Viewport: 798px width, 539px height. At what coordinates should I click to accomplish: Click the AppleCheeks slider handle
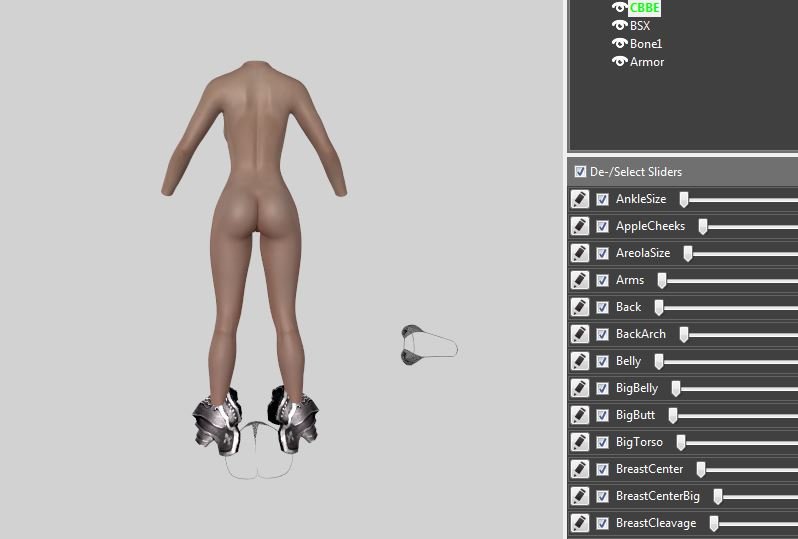click(703, 227)
